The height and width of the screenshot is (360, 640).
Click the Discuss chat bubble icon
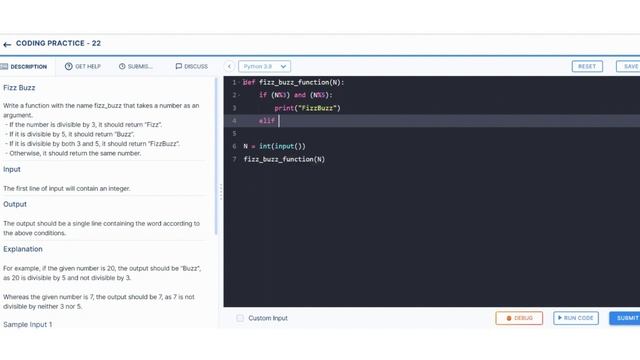pos(178,66)
